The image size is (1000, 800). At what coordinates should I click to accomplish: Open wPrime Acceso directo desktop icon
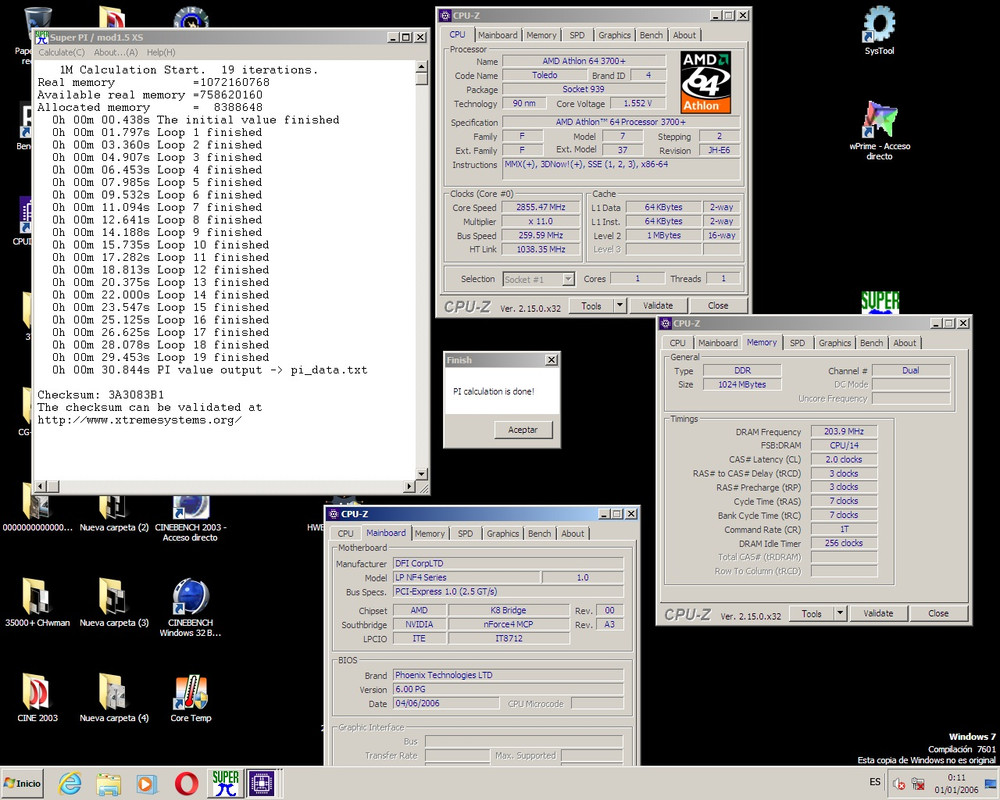coord(879,130)
